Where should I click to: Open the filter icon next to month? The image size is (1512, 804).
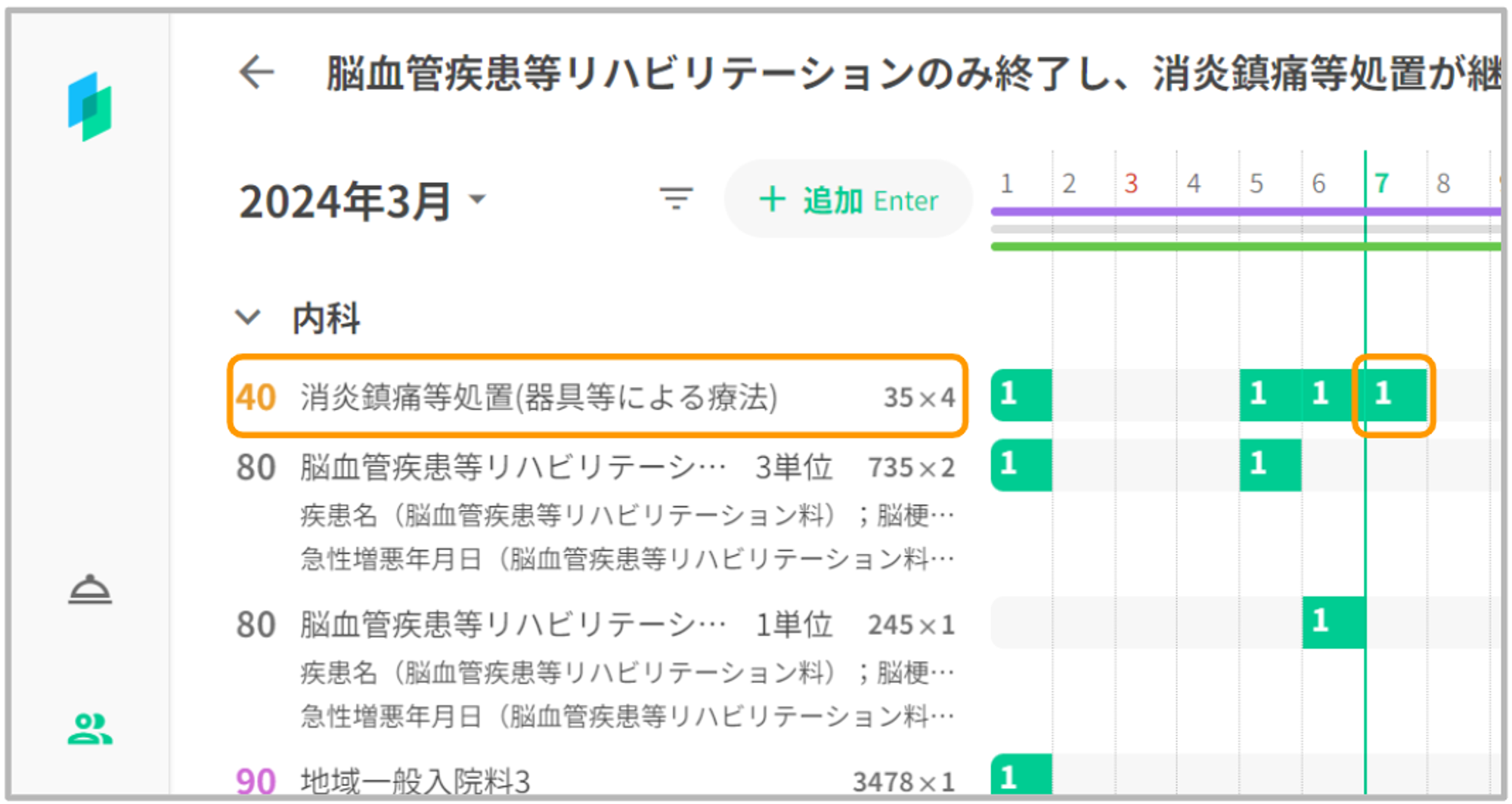click(x=676, y=199)
